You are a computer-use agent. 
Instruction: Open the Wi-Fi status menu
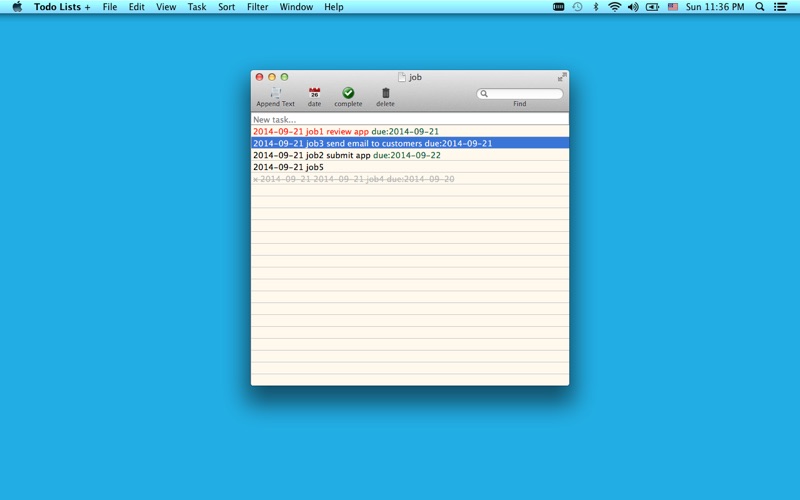[614, 7]
